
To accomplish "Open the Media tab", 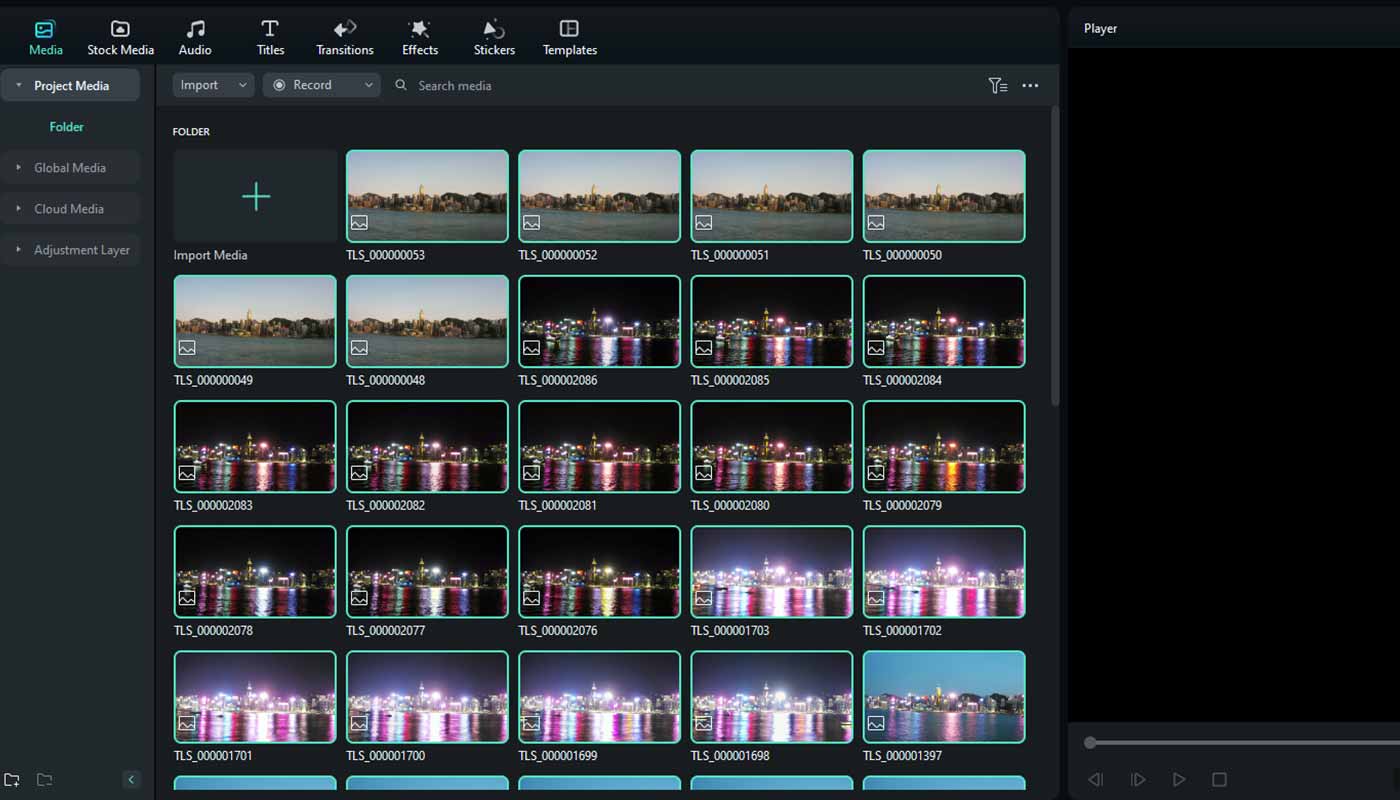I will (x=45, y=38).
